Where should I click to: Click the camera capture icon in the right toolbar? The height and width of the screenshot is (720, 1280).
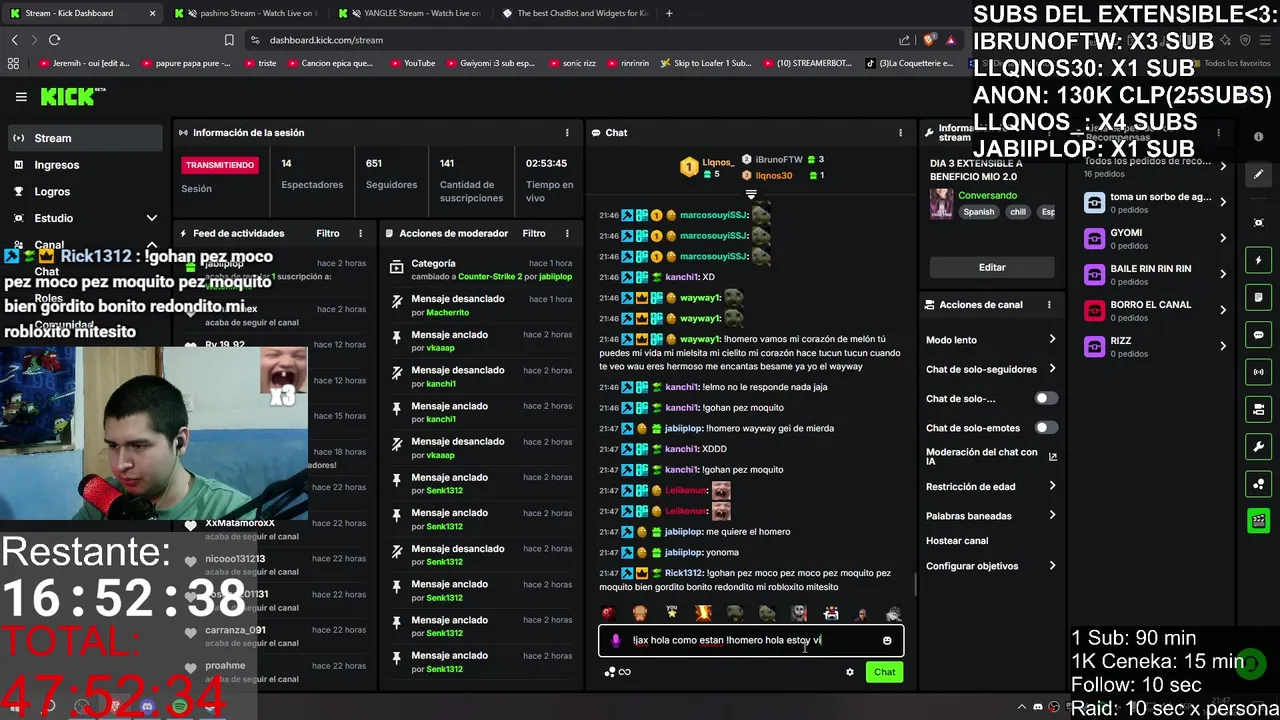(1259, 222)
